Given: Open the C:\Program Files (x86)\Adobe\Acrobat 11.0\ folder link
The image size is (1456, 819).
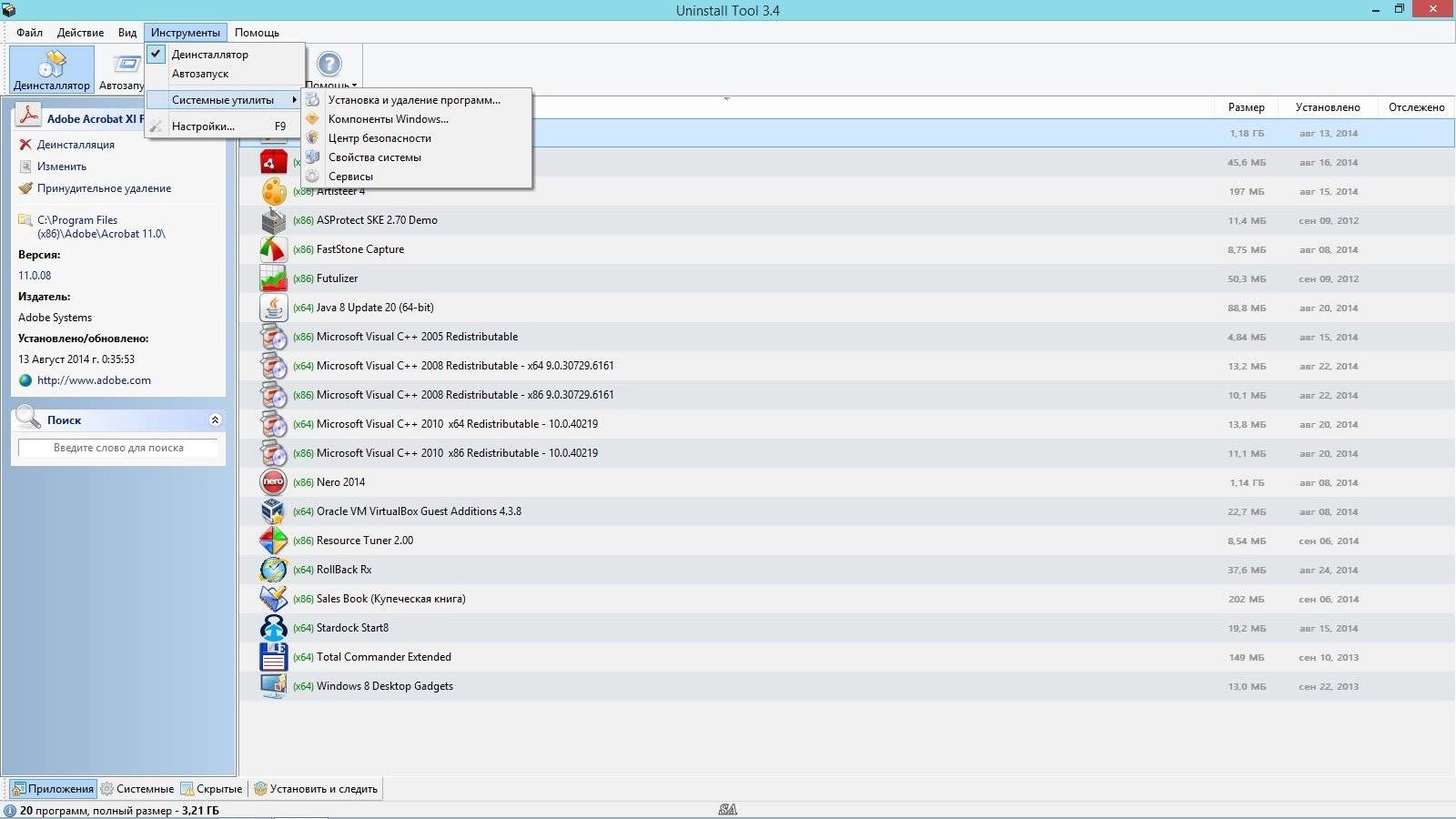Looking at the screenshot, I should coord(101,227).
